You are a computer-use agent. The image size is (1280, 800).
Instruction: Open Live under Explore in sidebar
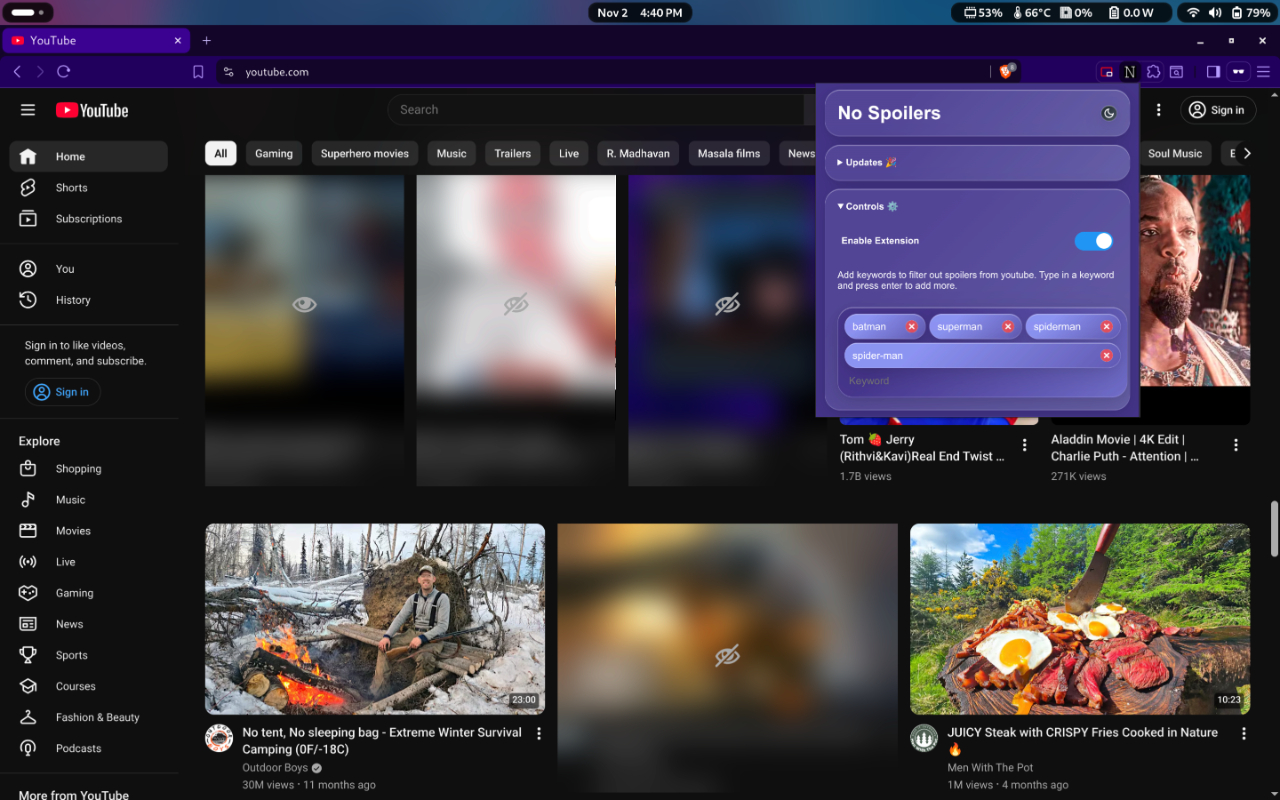[89, 562]
